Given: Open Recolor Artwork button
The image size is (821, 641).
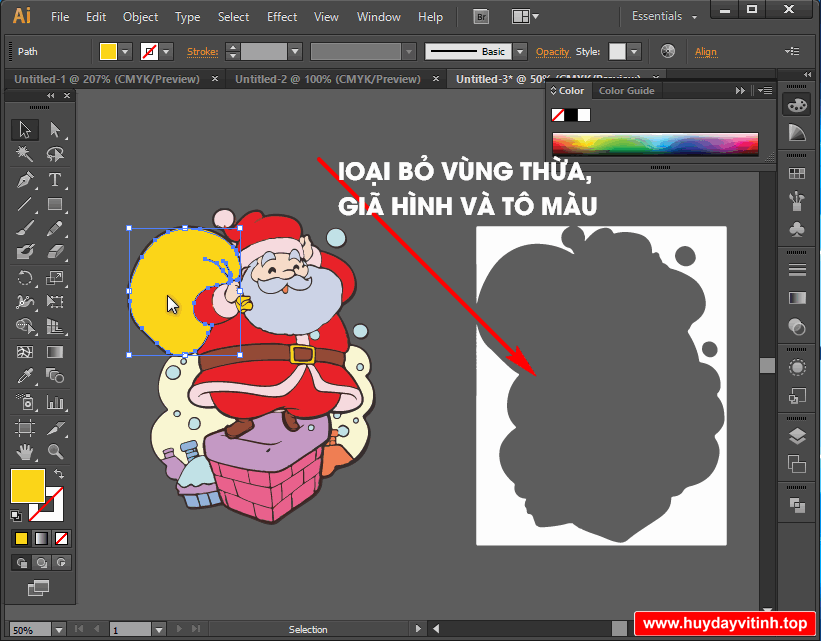Looking at the screenshot, I should pos(668,51).
